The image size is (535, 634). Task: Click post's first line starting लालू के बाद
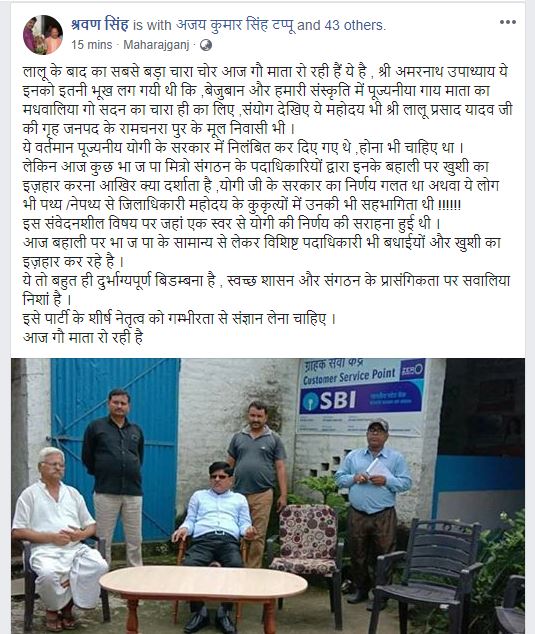pyautogui.click(x=266, y=72)
